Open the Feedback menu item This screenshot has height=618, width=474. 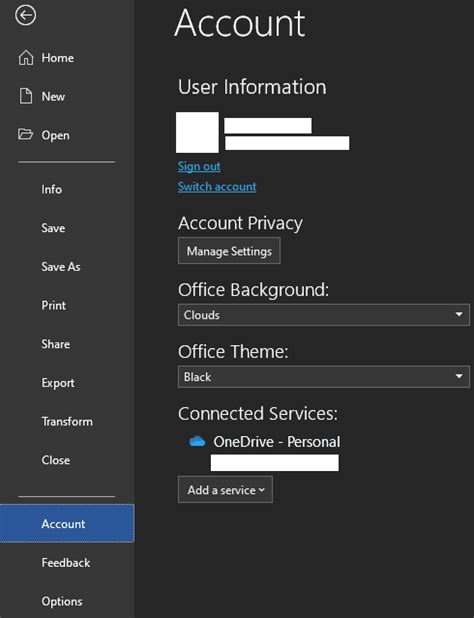(x=67, y=563)
